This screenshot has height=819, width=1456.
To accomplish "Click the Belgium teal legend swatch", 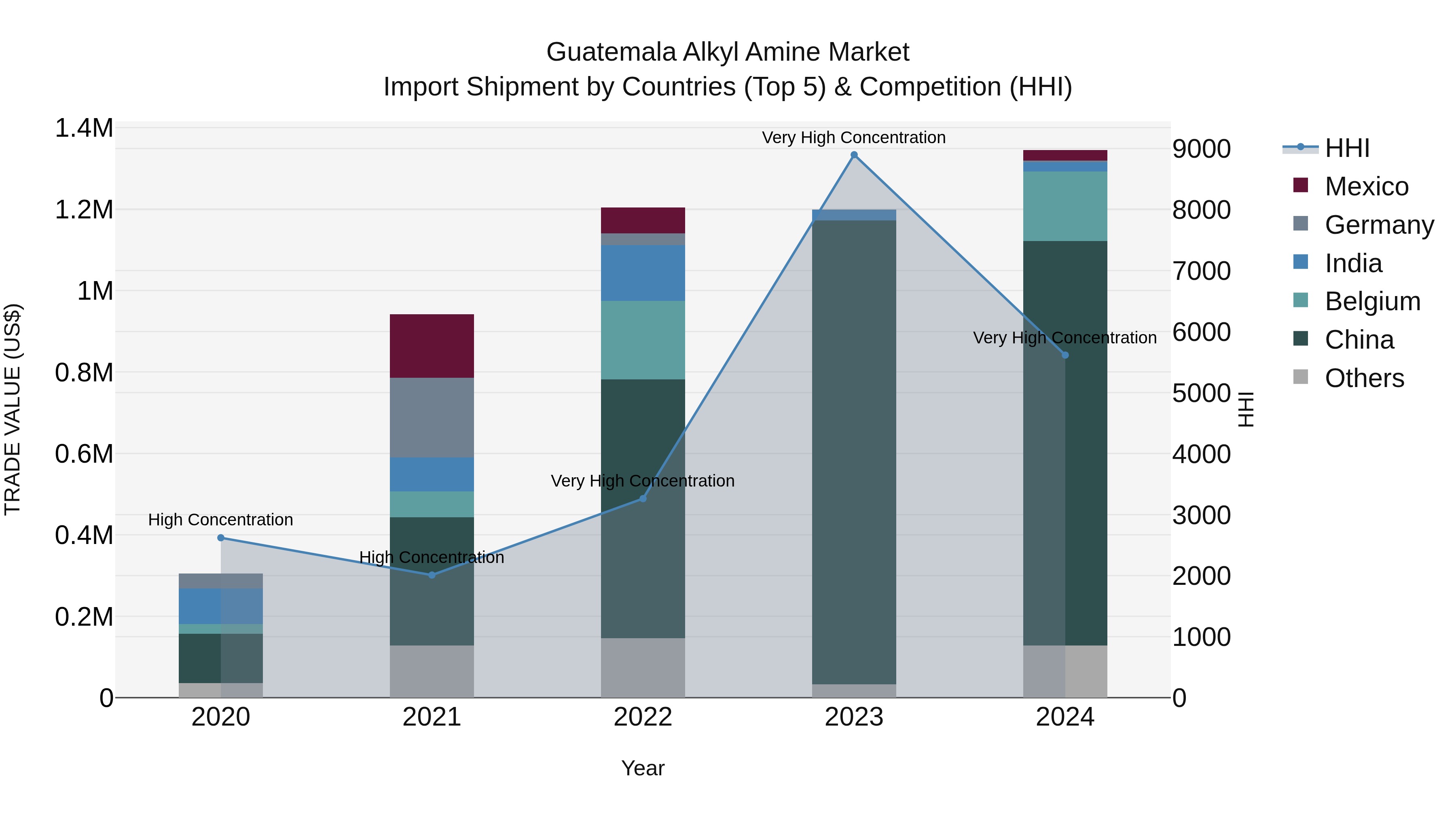I will coord(1301,300).
